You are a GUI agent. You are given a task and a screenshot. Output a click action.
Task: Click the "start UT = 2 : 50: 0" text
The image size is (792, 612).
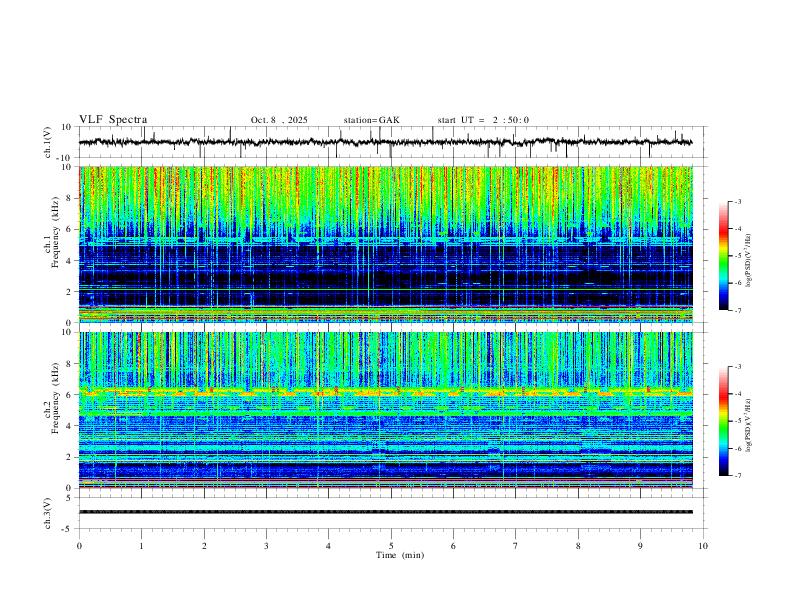(483, 120)
